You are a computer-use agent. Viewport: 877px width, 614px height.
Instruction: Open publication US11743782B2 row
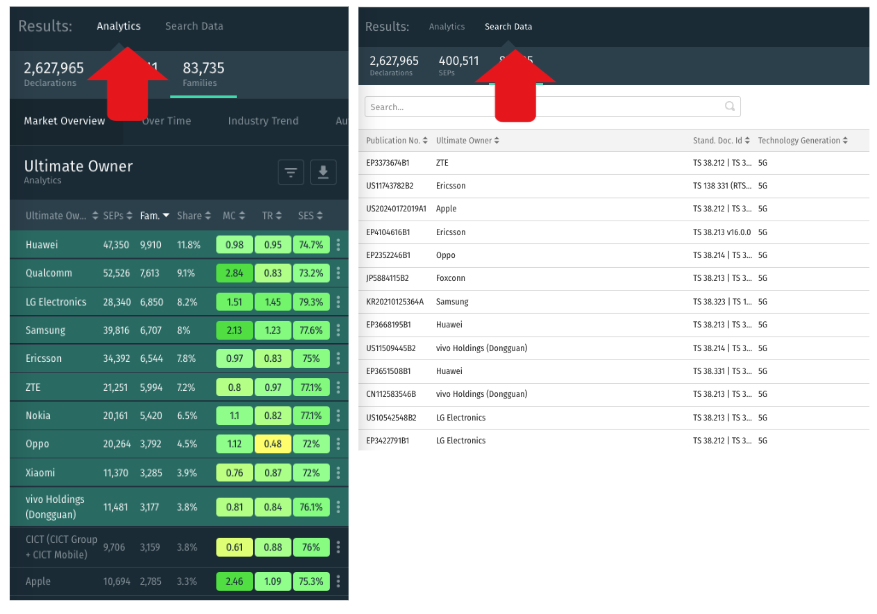tap(614, 186)
